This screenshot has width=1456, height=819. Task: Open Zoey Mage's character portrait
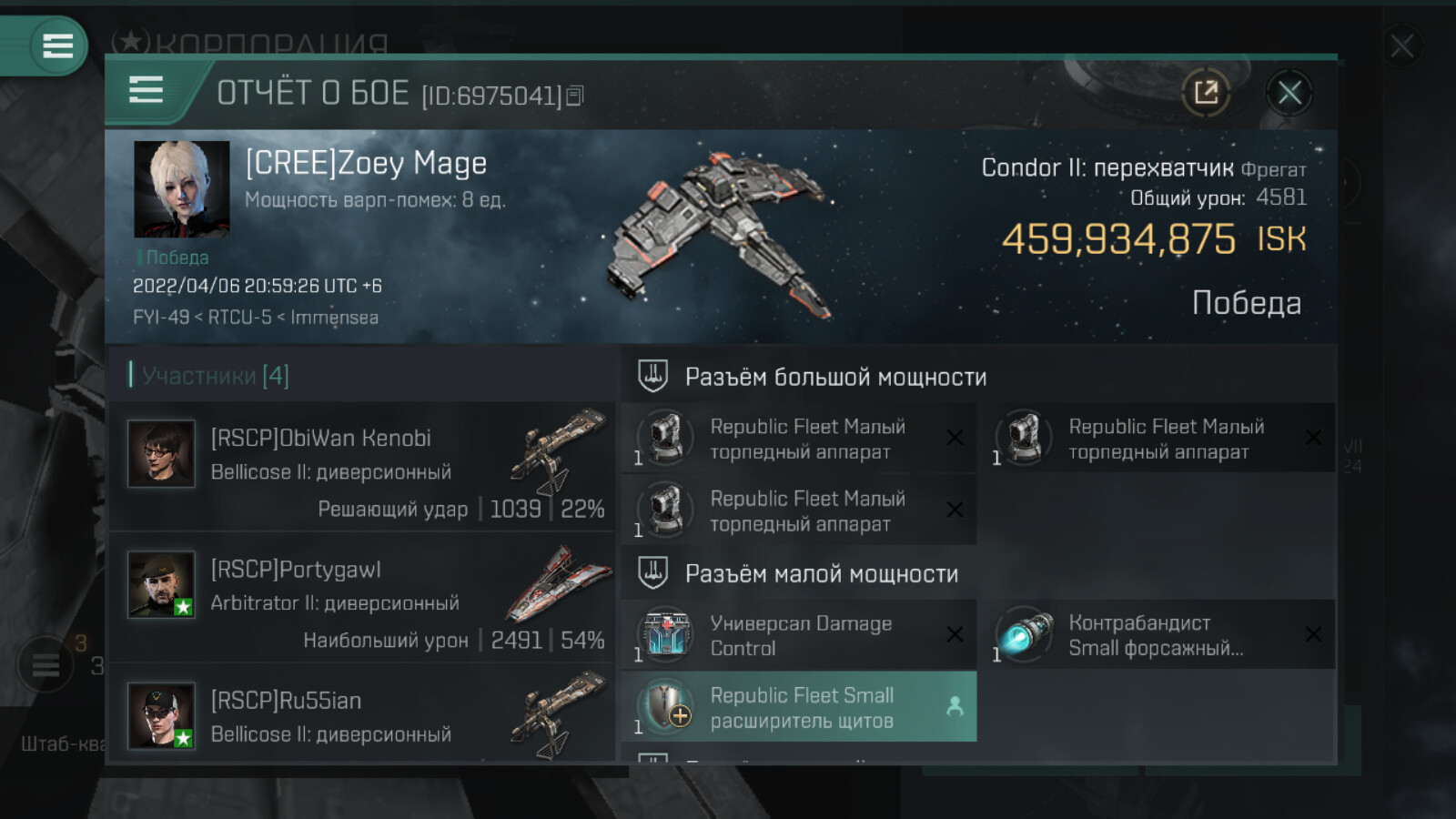coord(181,189)
